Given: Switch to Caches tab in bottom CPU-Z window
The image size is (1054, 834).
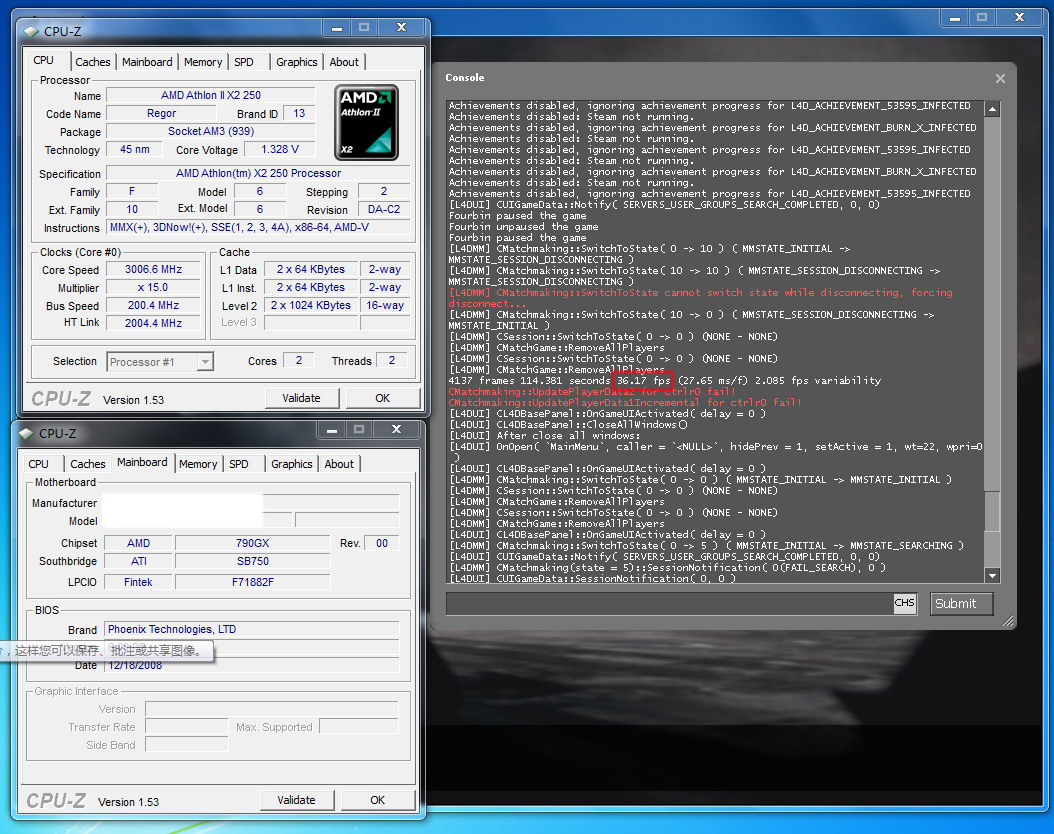Looking at the screenshot, I should point(87,464).
